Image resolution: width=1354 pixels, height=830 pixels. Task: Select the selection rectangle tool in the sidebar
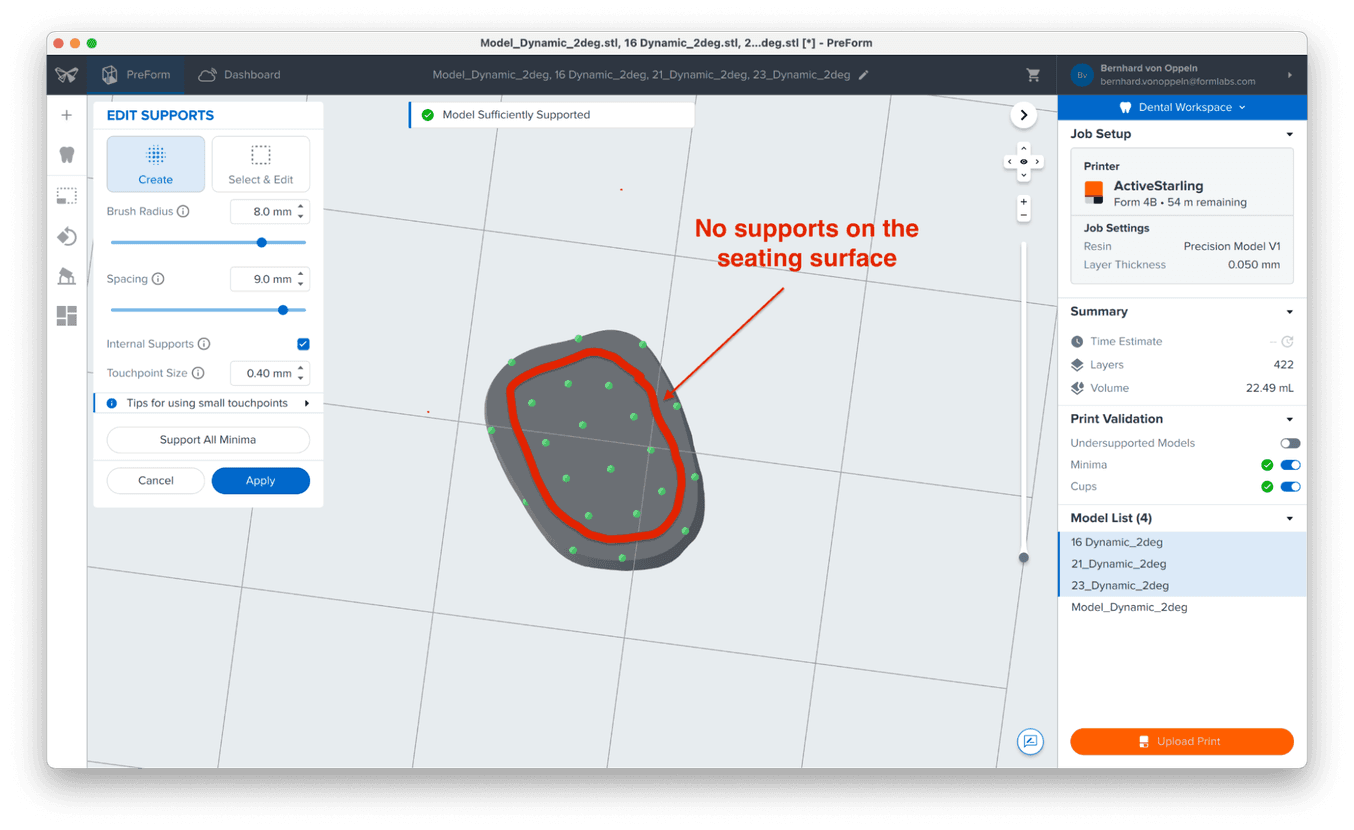[x=67, y=196]
